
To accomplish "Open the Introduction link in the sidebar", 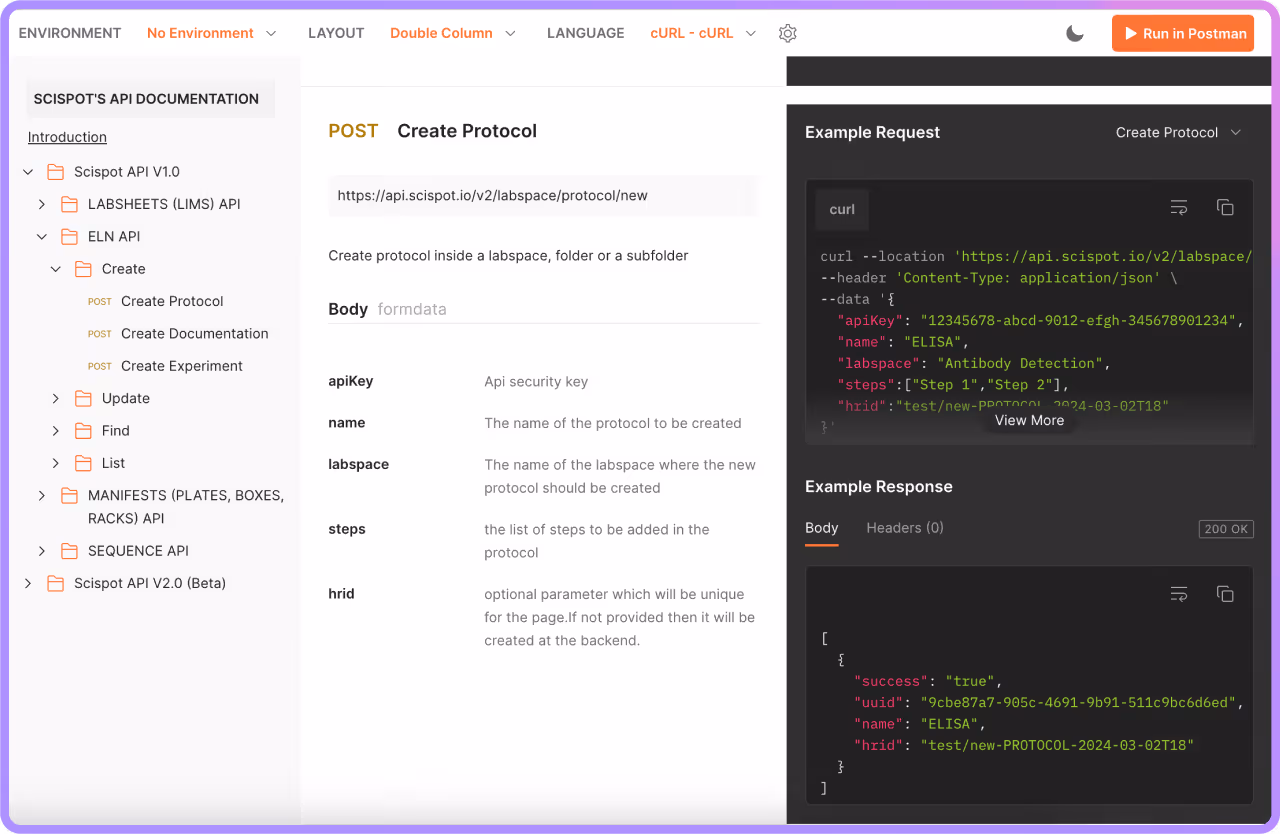I will point(67,137).
